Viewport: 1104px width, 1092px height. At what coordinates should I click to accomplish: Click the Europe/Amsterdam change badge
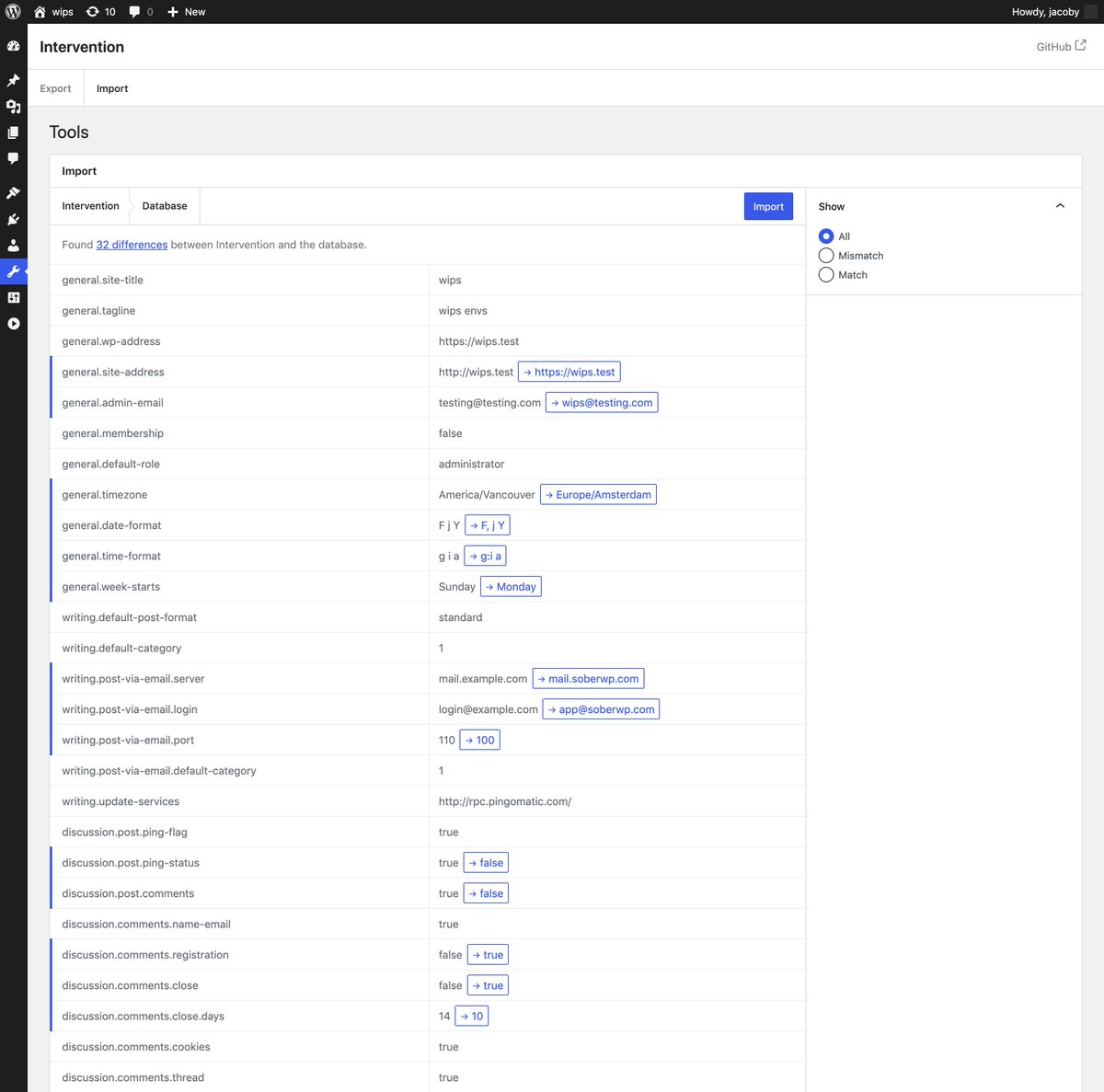point(598,495)
